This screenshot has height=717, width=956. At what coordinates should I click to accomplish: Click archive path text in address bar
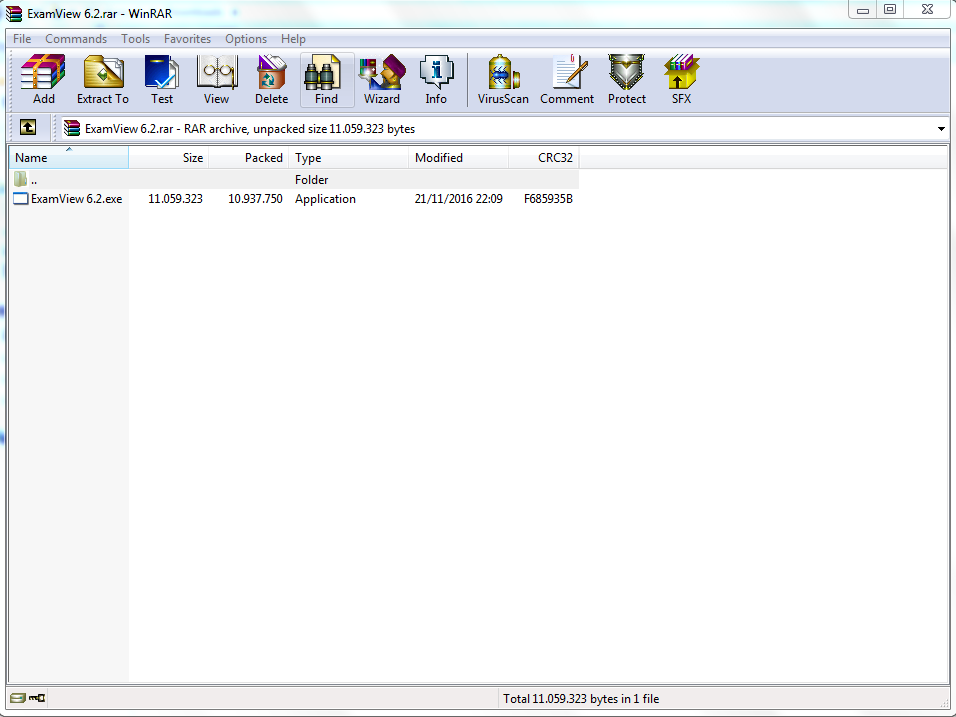tap(250, 129)
